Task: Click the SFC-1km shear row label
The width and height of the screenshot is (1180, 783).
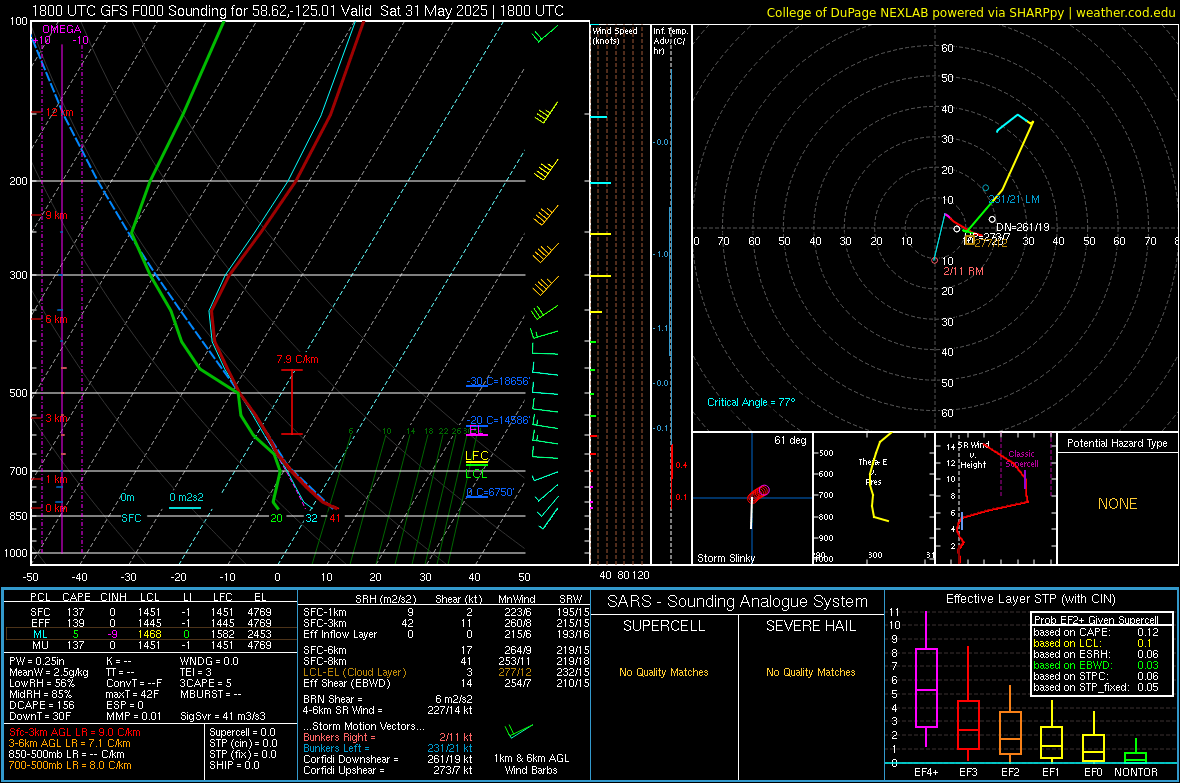Action: tap(325, 612)
